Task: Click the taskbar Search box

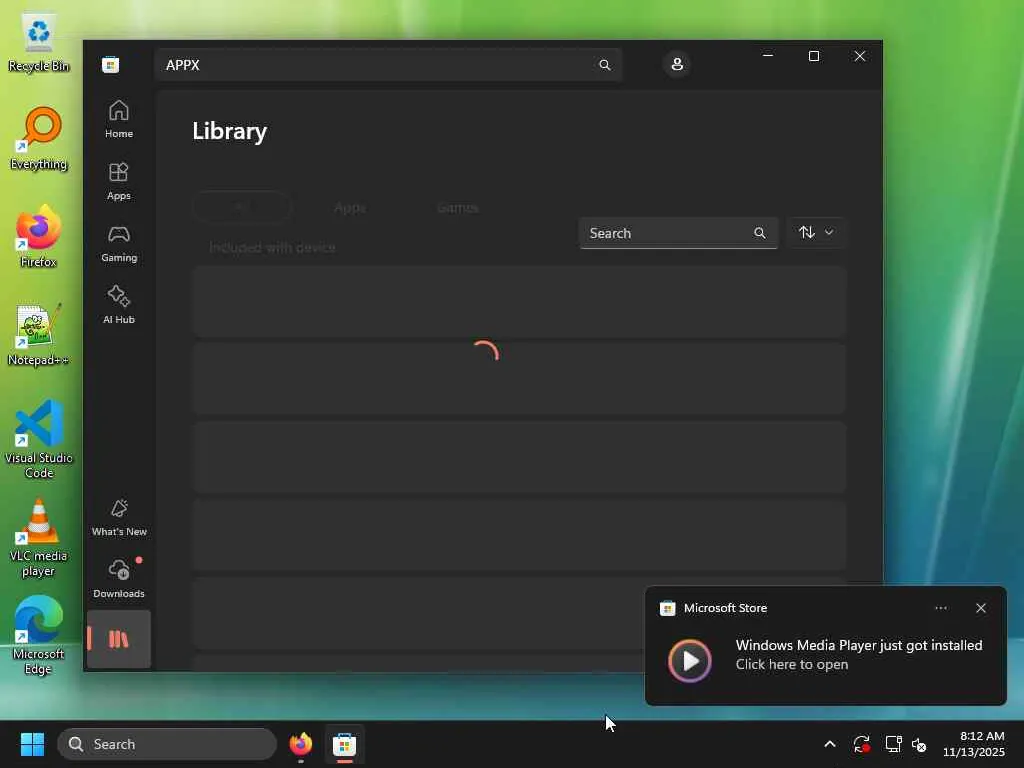Action: (x=167, y=744)
